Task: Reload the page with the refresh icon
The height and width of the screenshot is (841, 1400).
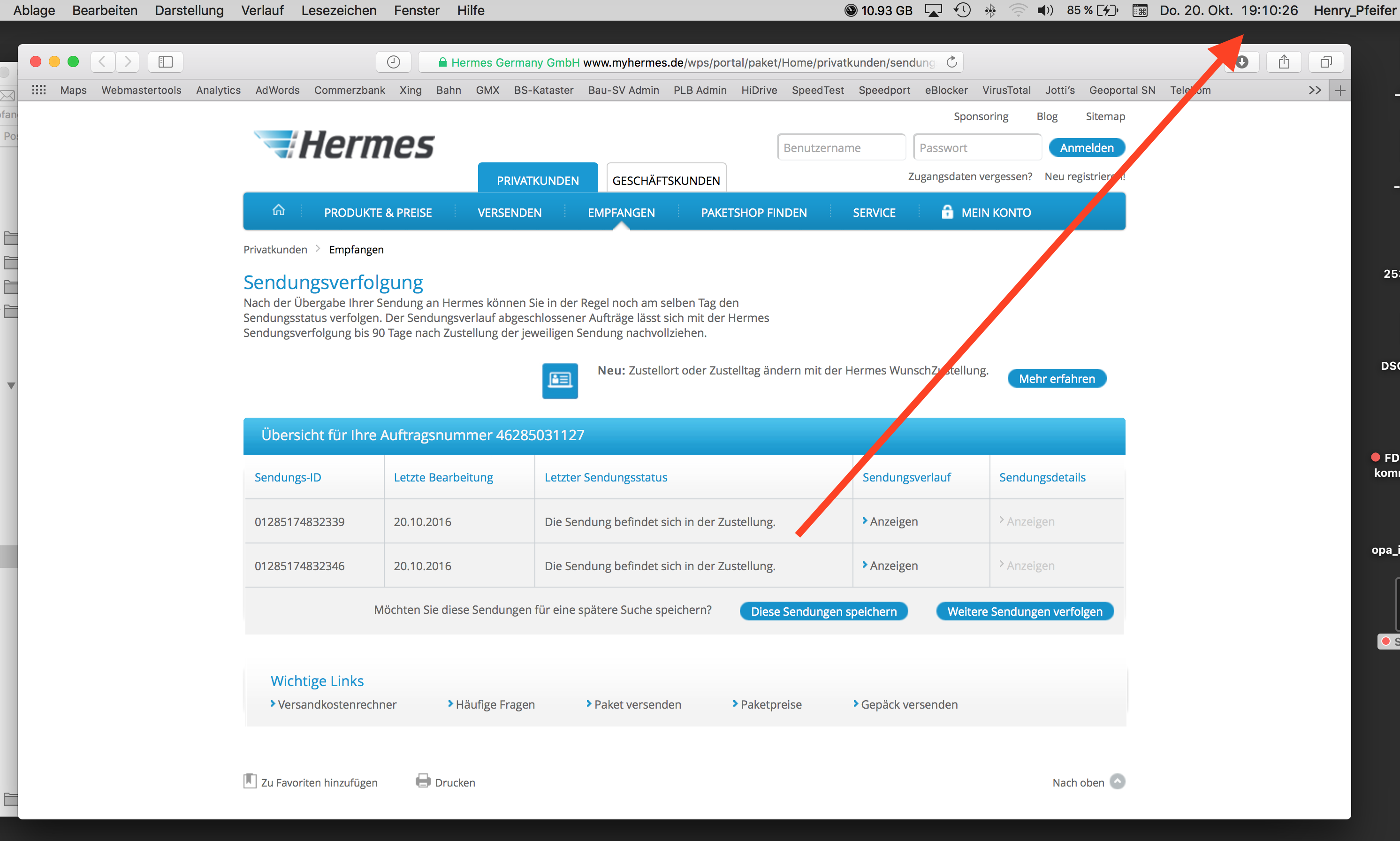Action: [x=952, y=62]
